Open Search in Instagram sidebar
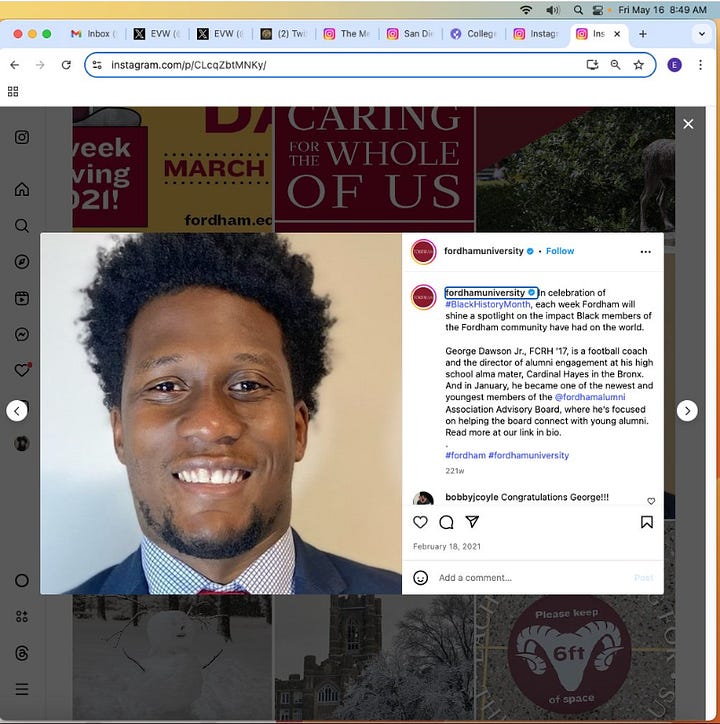Image resolution: width=720 pixels, height=724 pixels. (22, 225)
